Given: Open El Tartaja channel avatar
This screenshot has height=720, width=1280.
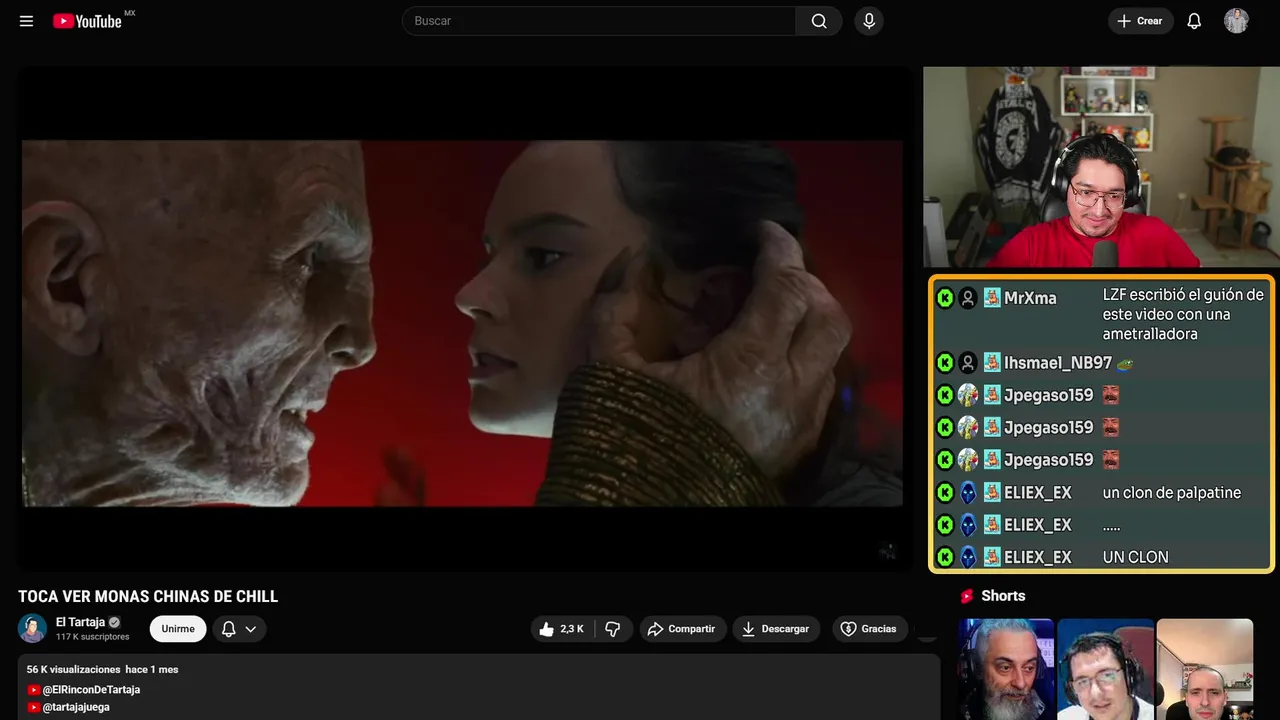Looking at the screenshot, I should coord(33,628).
